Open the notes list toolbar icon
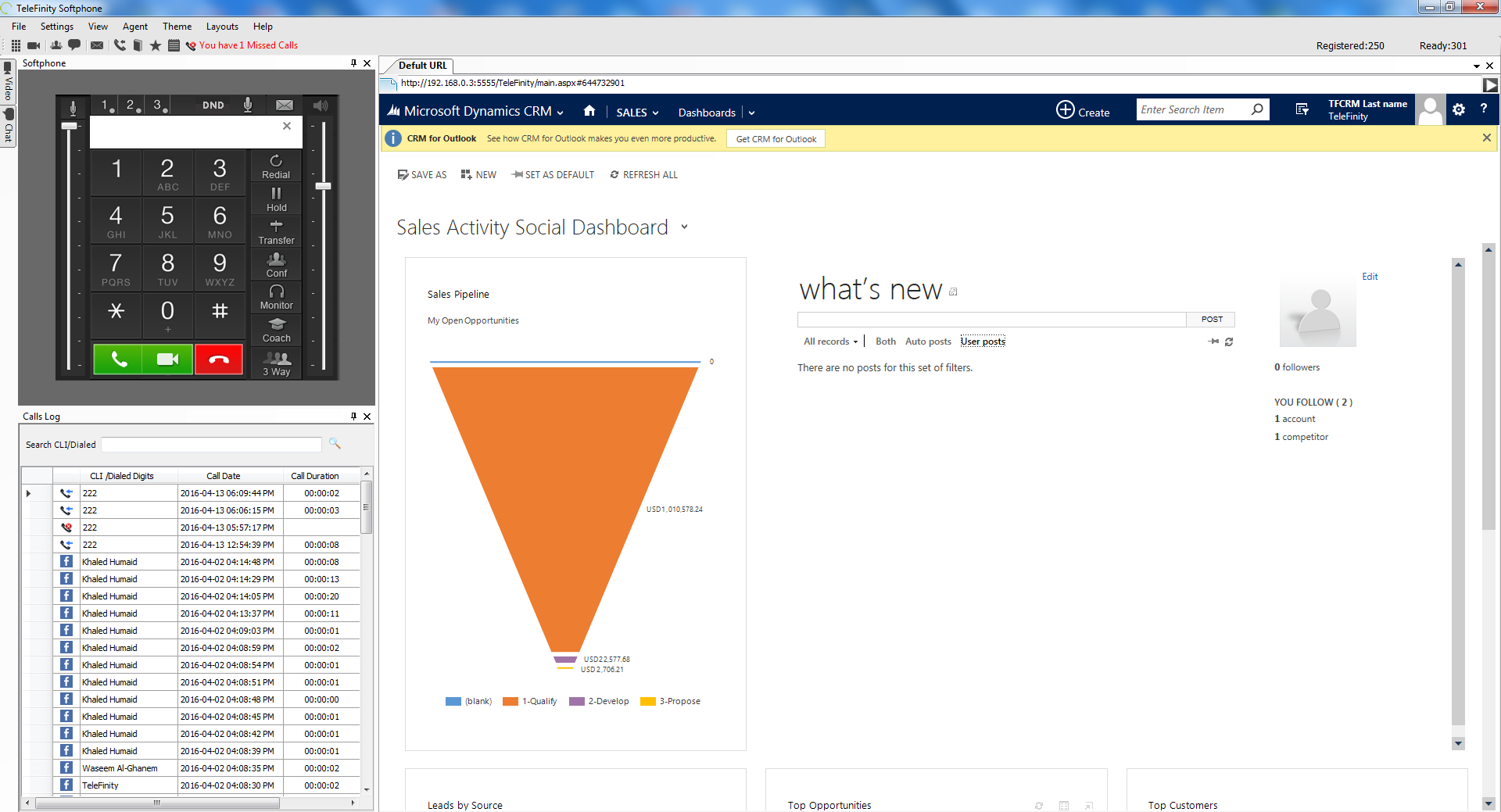The height and width of the screenshot is (812, 1501). coord(174,45)
